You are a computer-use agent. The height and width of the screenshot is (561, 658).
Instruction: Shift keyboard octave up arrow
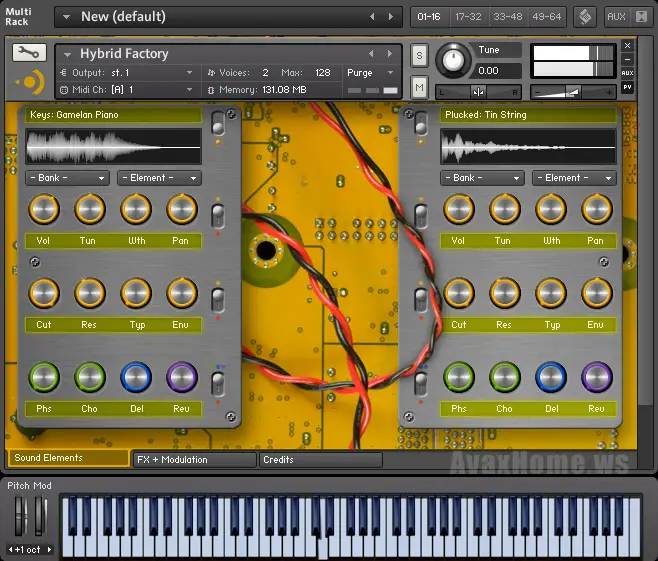pos(50,549)
